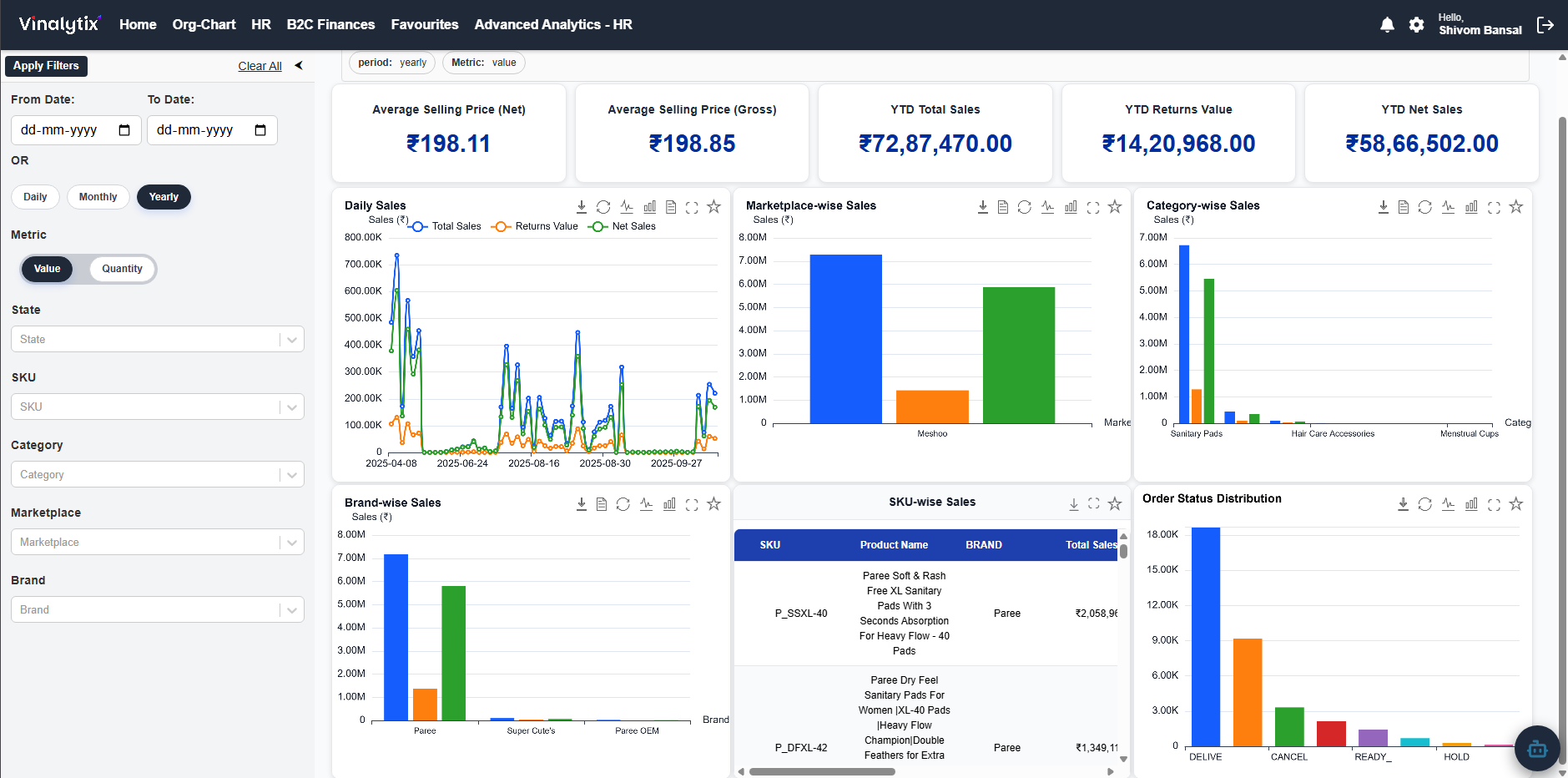Switch Marketplace-wise Sales to line chart
Viewport: 1568px width, 778px height.
point(1048,207)
